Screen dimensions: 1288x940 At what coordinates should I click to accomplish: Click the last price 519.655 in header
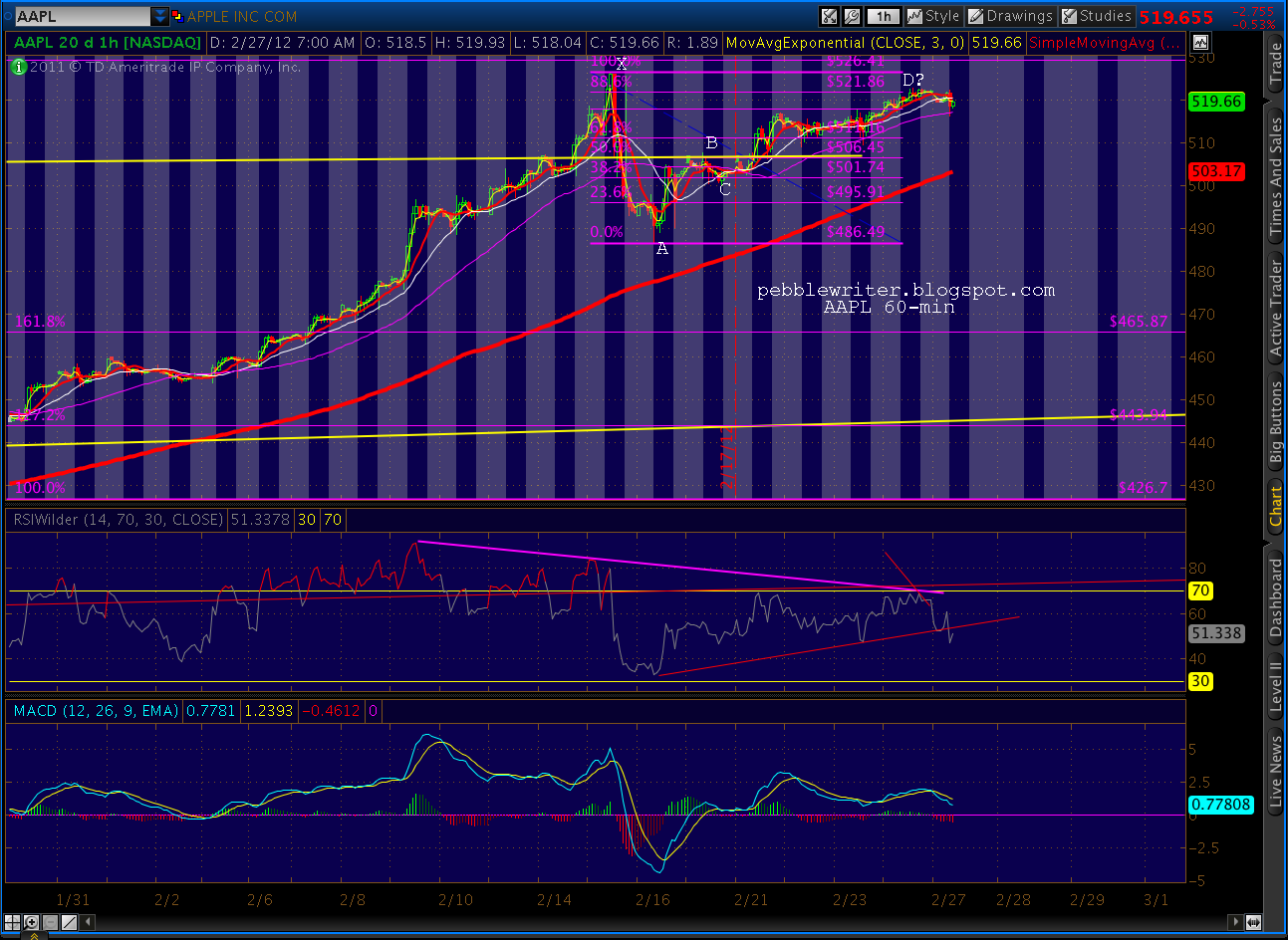pyautogui.click(x=1176, y=17)
